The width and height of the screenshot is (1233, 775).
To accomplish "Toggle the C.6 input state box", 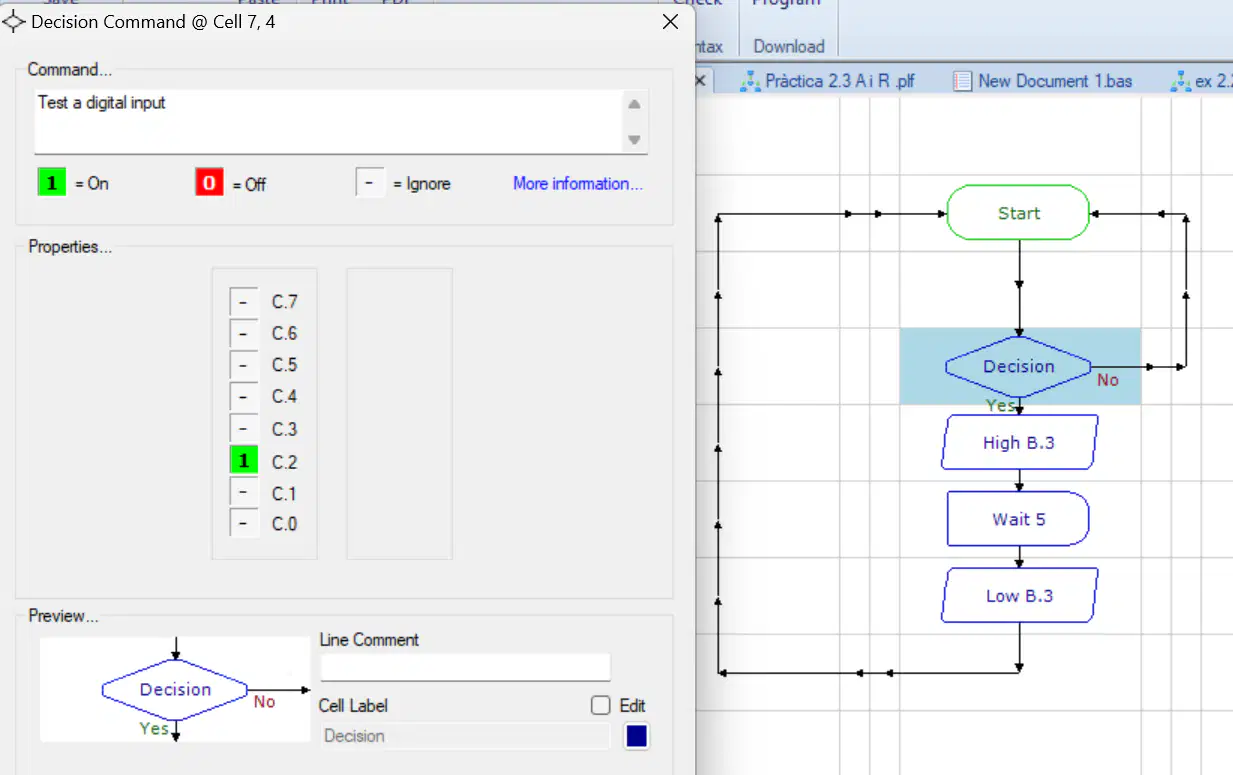I will tap(243, 334).
